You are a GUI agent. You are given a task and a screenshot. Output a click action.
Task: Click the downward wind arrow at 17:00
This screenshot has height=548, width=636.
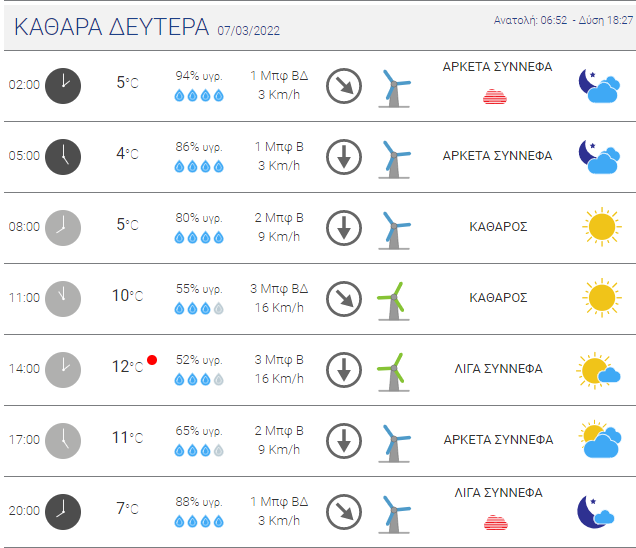tap(344, 441)
